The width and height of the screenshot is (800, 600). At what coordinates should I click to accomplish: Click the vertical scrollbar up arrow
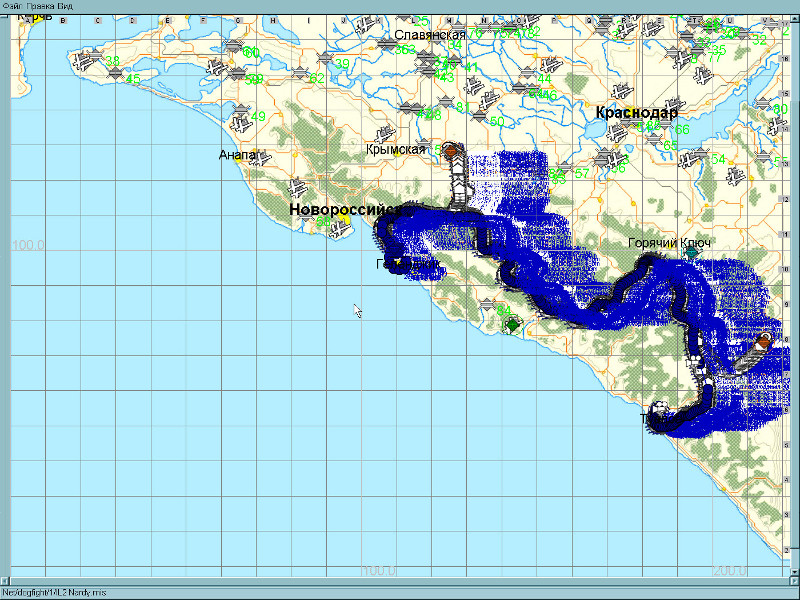794,18
